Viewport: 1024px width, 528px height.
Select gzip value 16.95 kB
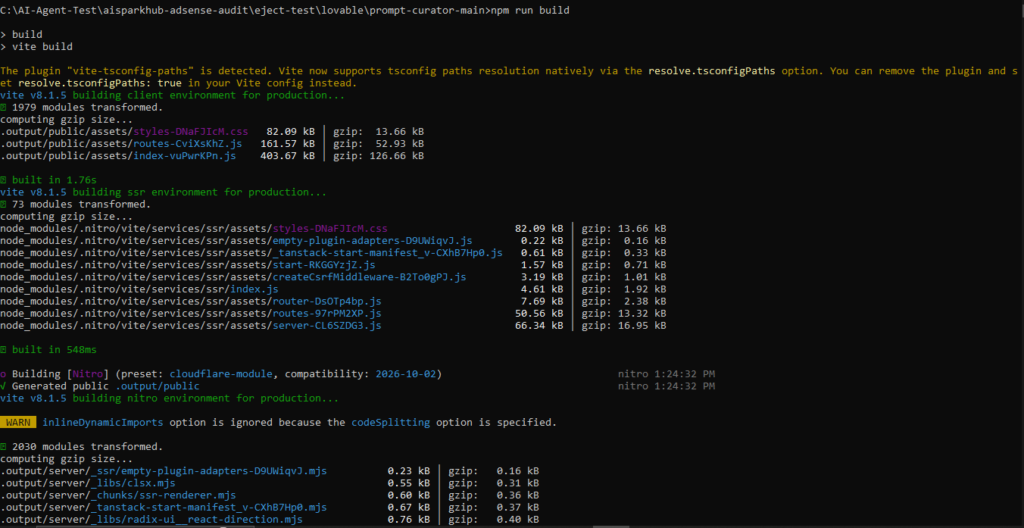(643, 325)
